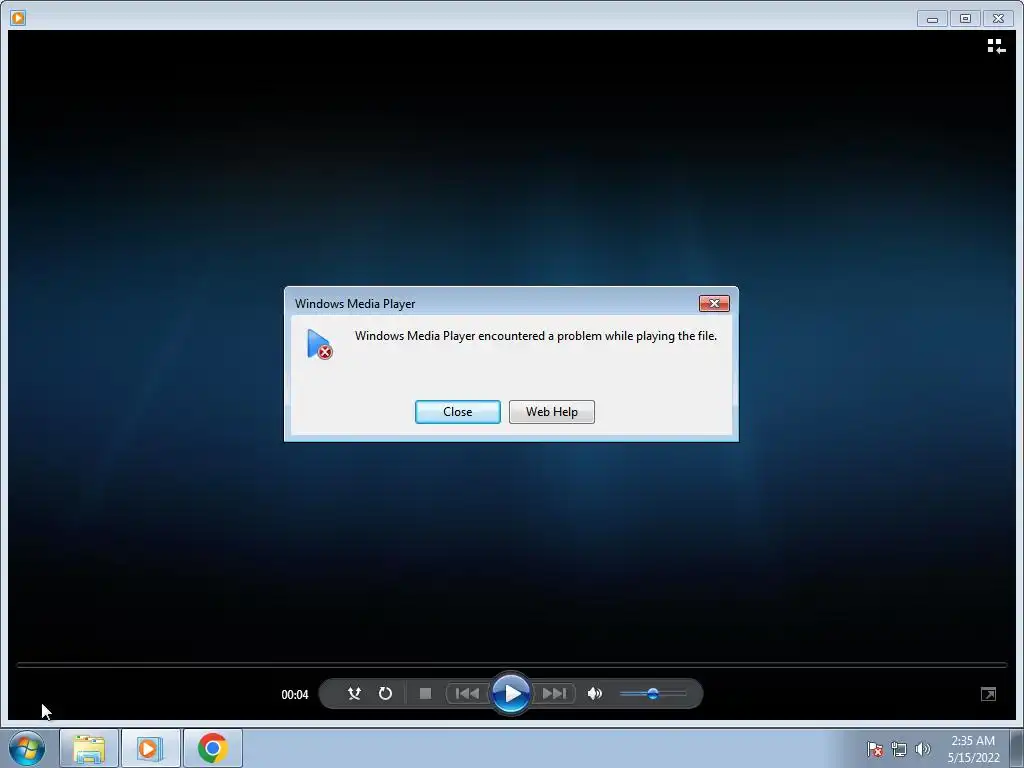Click the seek progress bar
Screen dimensions: 1024x768
511,665
